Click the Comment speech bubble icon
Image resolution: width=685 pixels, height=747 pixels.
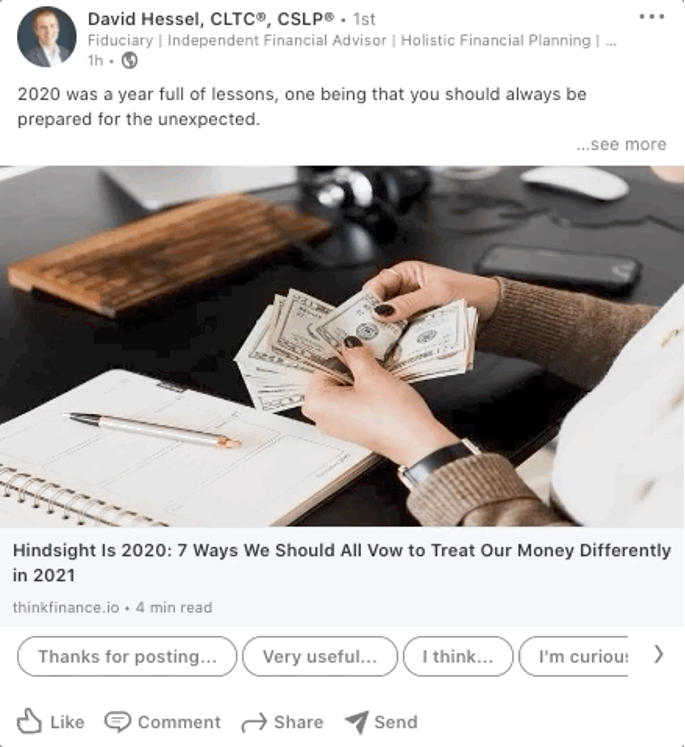pyautogui.click(x=117, y=722)
